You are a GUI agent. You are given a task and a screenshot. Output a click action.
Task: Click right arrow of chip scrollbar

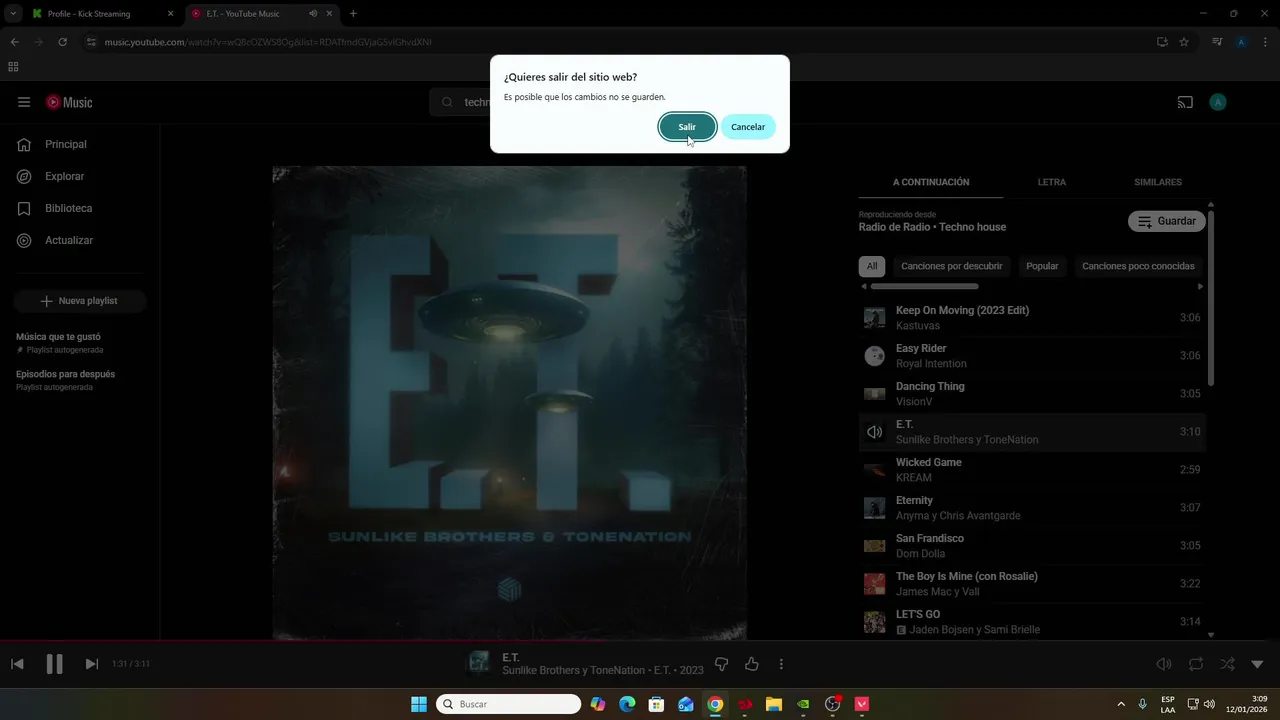[1201, 287]
